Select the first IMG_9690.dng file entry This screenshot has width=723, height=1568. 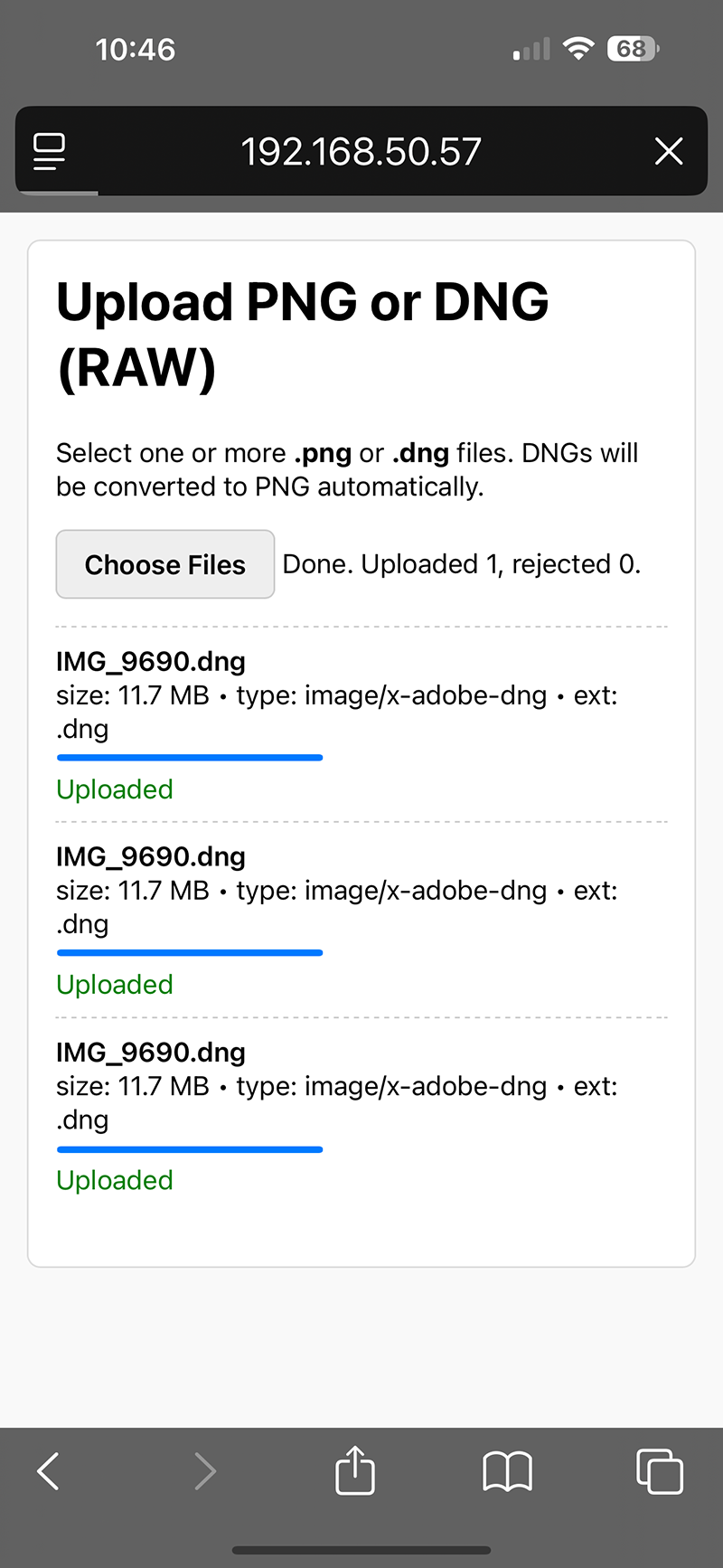150,661
